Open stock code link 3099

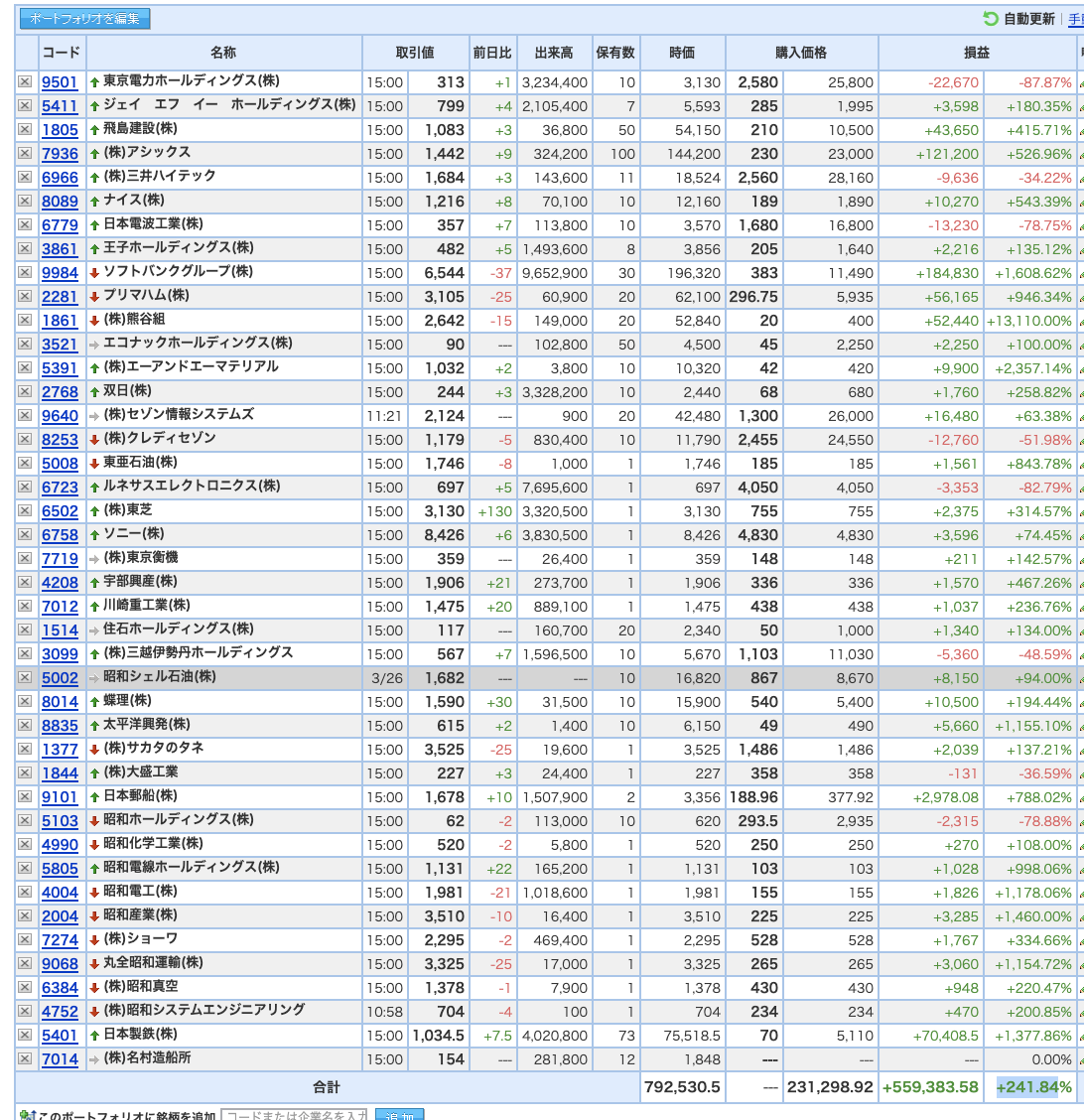pyautogui.click(x=60, y=653)
